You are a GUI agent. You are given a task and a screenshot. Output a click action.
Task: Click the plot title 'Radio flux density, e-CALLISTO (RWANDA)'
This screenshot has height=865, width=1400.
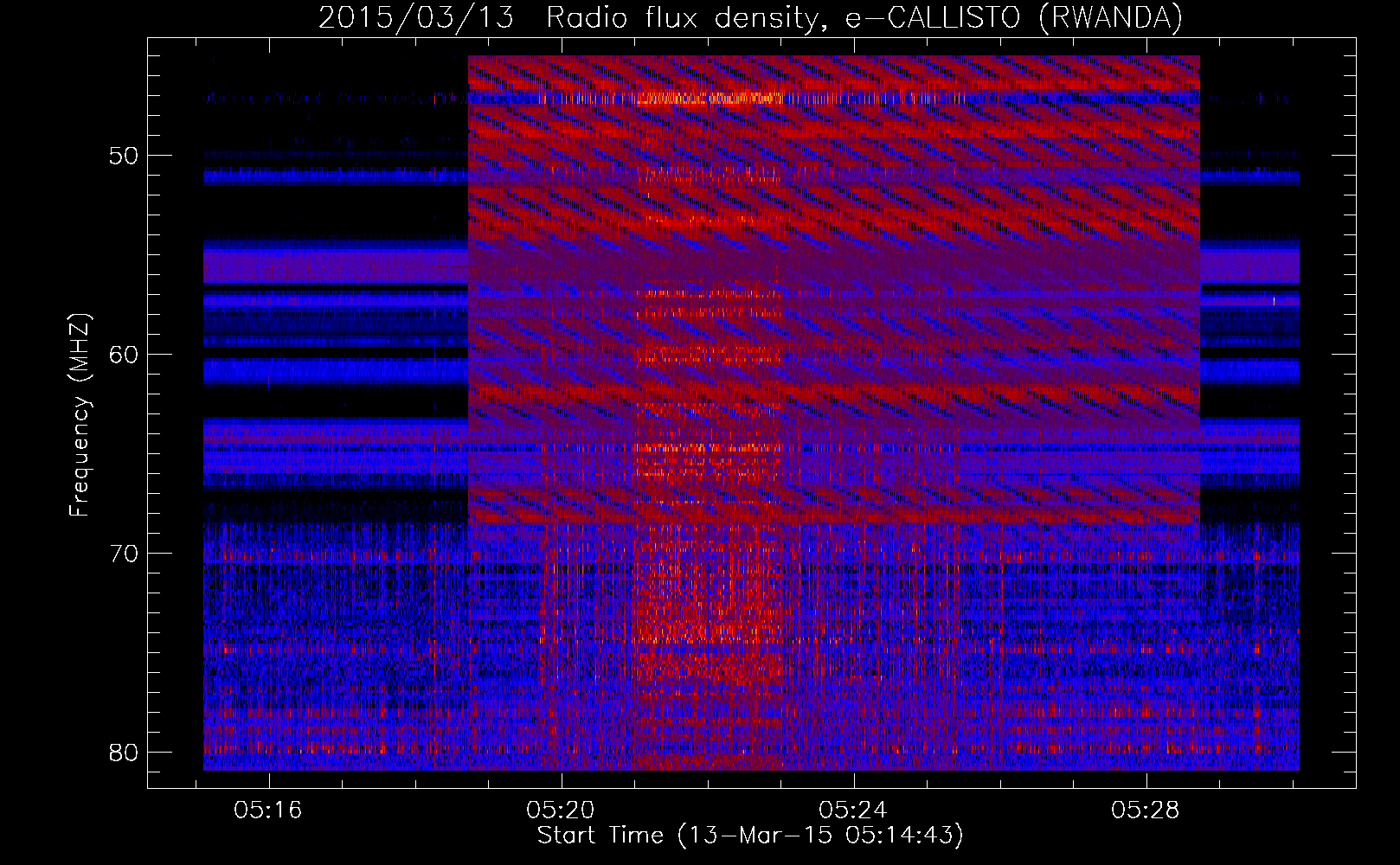[864, 17]
